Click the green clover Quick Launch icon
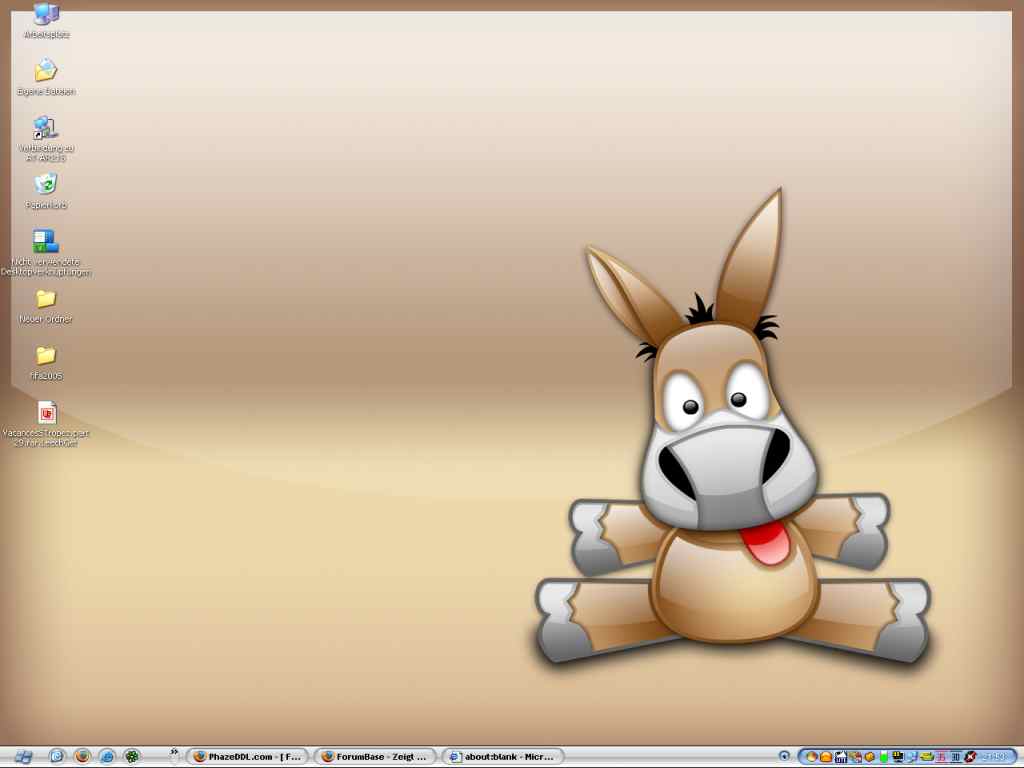Image resolution: width=1024 pixels, height=768 pixels. pos(133,756)
